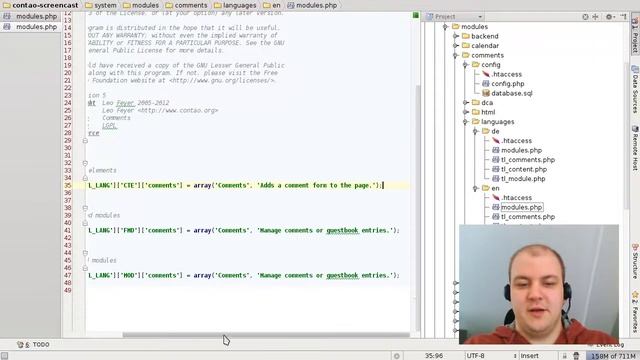Click the Hector inspector icon in status bar

click(x=576, y=356)
